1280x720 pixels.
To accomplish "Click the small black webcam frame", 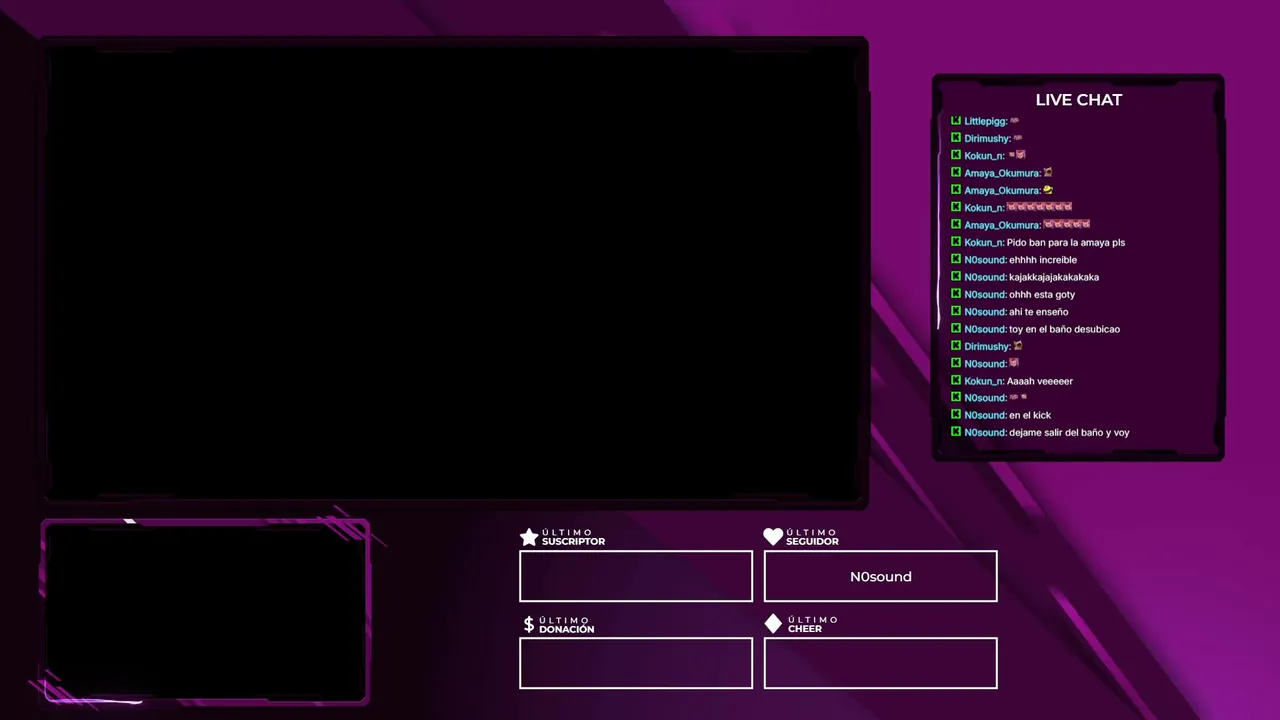I will coord(205,612).
